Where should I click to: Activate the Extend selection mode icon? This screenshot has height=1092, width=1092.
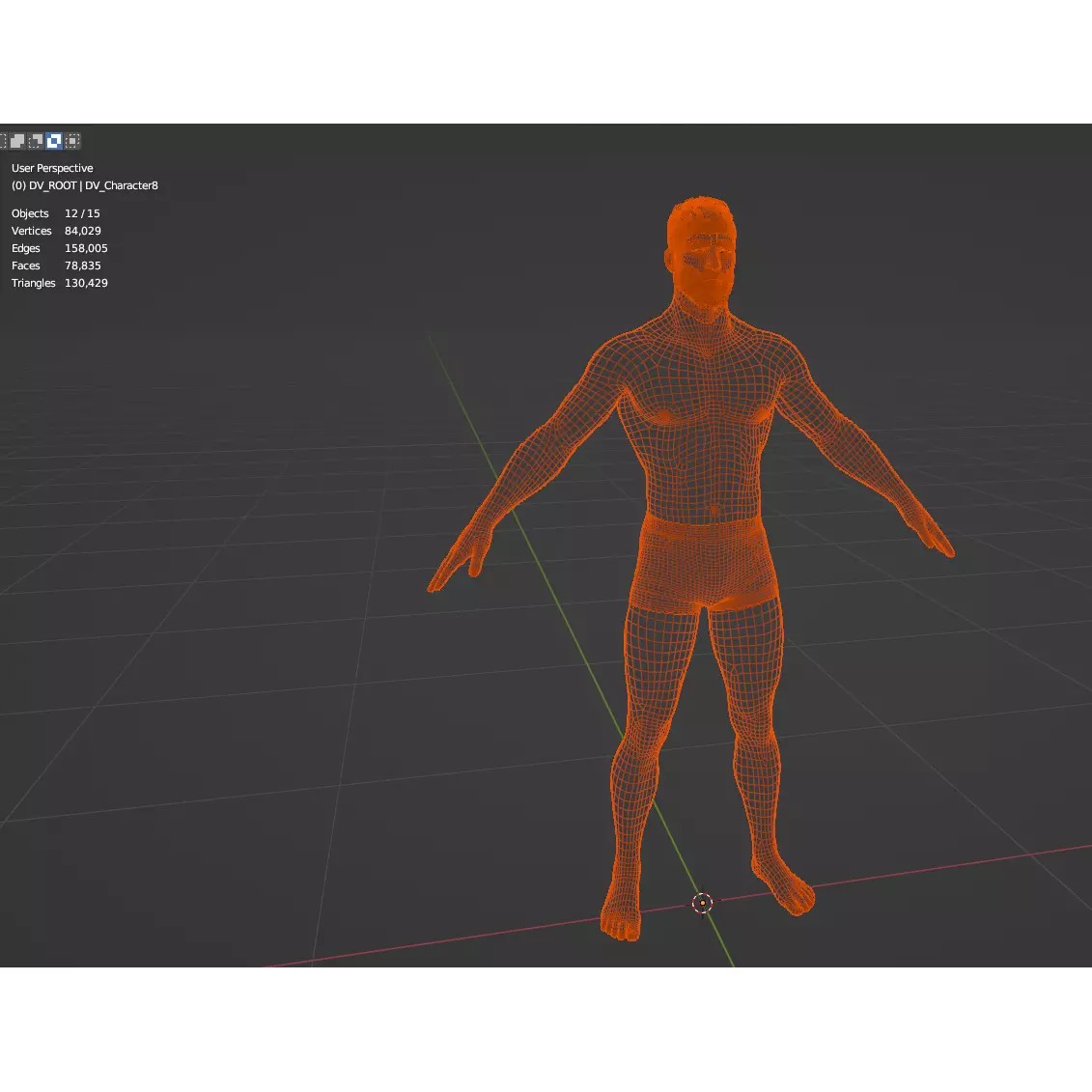[17, 141]
